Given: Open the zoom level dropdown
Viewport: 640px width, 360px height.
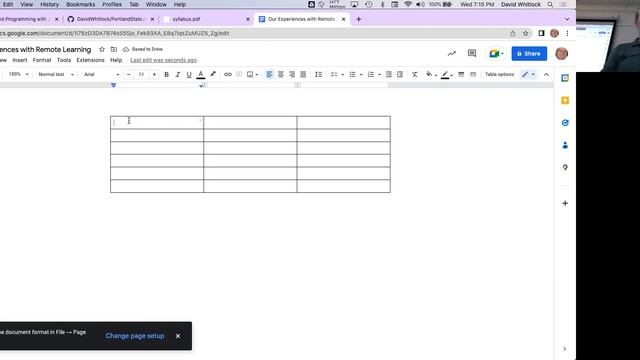Looking at the screenshot, I should click(x=19, y=74).
